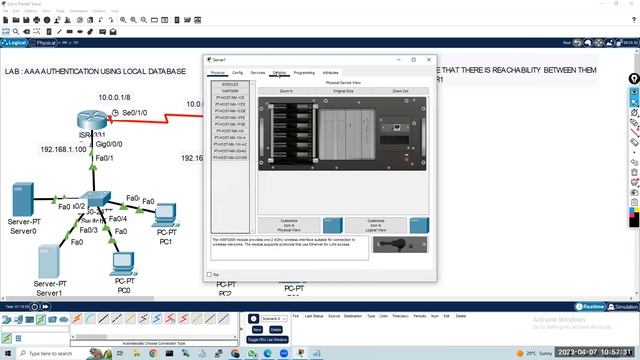The width and height of the screenshot is (640, 360).
Task: Click New scenario button
Action: (257, 329)
